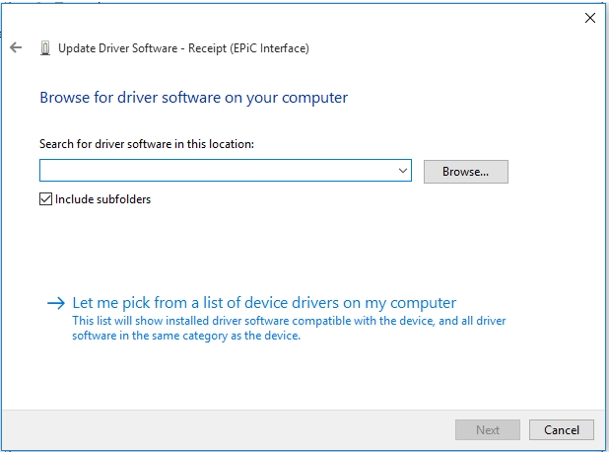Screen dimensions: 609x452
Task: Close the Update Driver Software dialog
Action: click(x=589, y=17)
